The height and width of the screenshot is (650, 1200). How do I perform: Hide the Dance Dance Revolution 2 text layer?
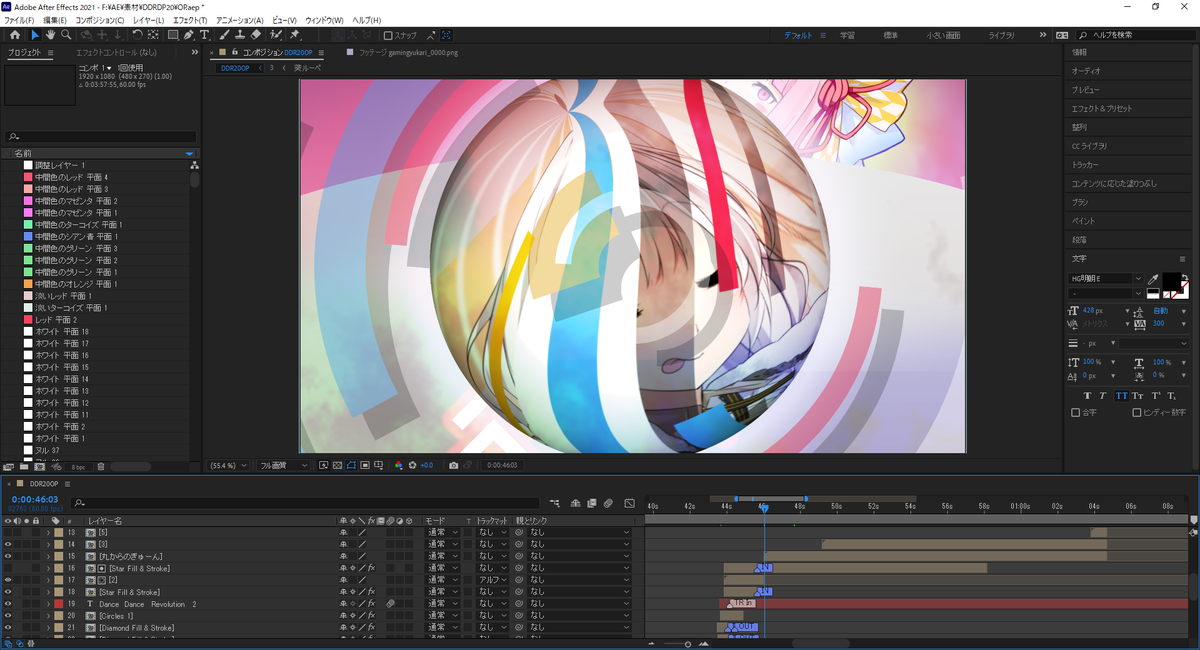[x=8, y=604]
